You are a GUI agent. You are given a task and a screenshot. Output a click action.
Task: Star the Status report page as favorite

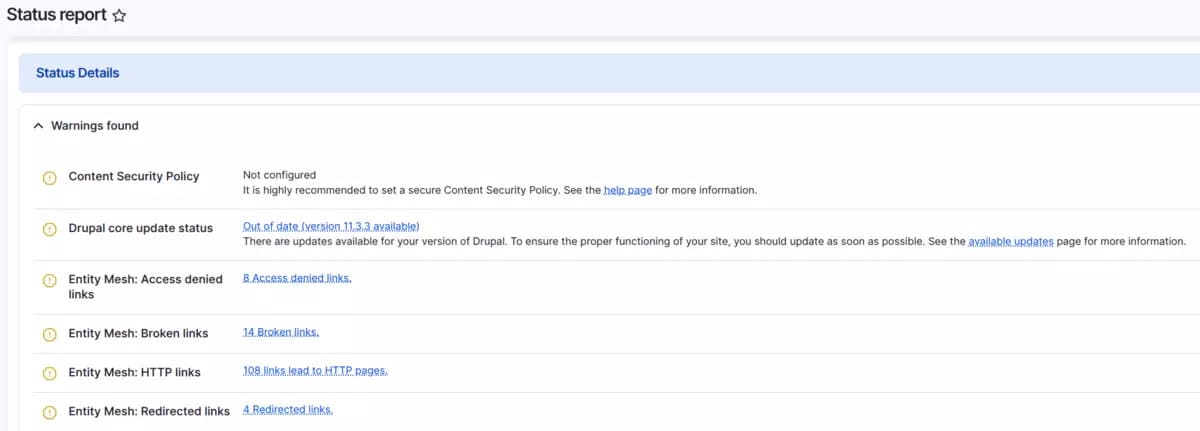click(120, 16)
